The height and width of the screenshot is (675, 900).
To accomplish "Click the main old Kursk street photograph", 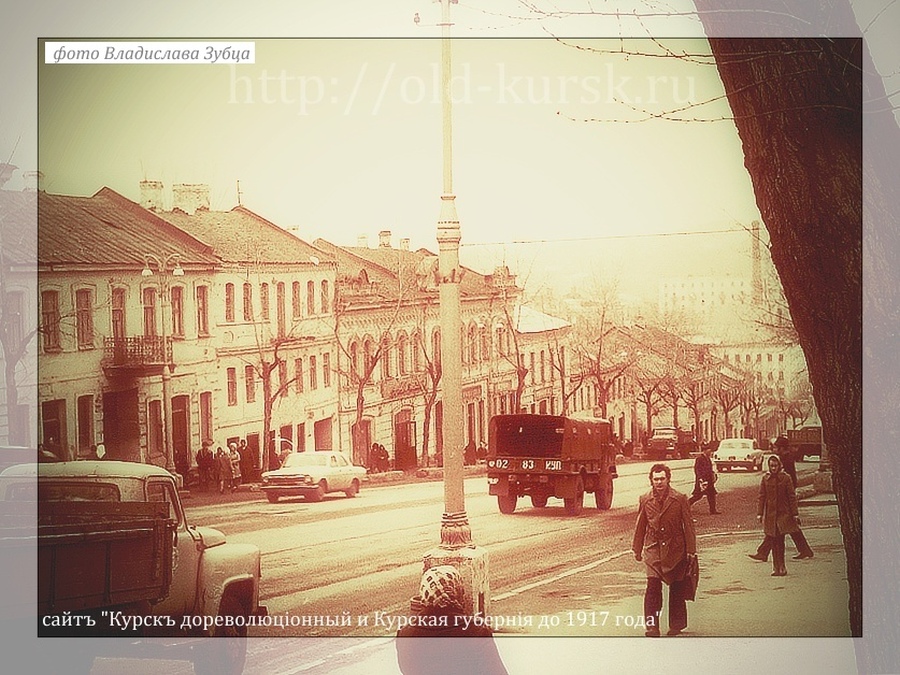I will (450, 338).
